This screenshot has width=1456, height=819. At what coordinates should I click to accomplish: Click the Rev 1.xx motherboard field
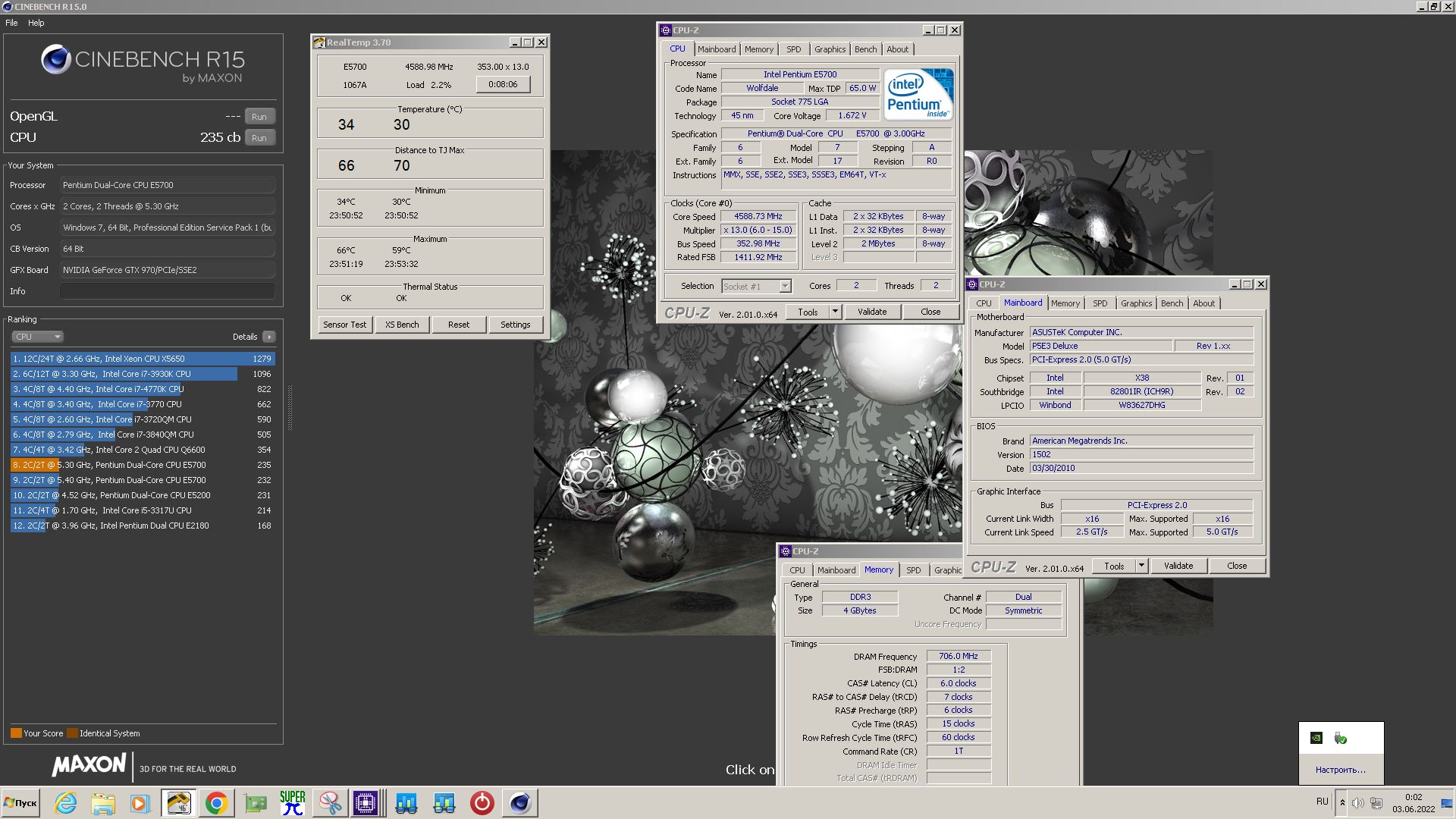(1213, 346)
